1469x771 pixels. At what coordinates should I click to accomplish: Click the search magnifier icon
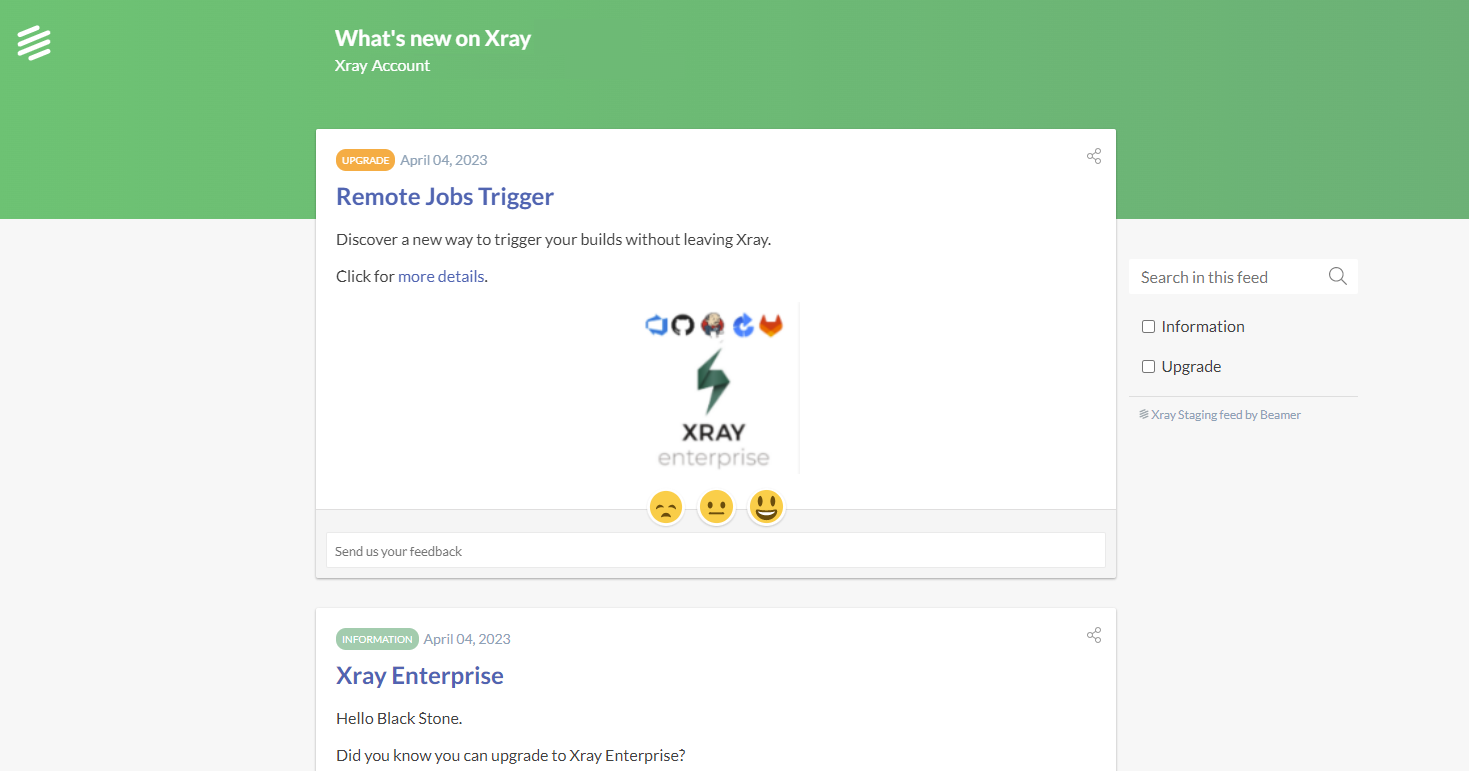click(x=1338, y=277)
